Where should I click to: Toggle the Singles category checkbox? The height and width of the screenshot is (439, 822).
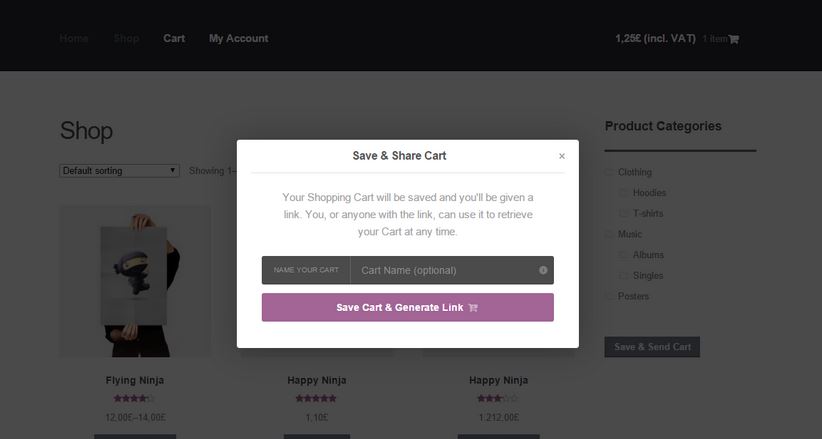click(x=623, y=275)
